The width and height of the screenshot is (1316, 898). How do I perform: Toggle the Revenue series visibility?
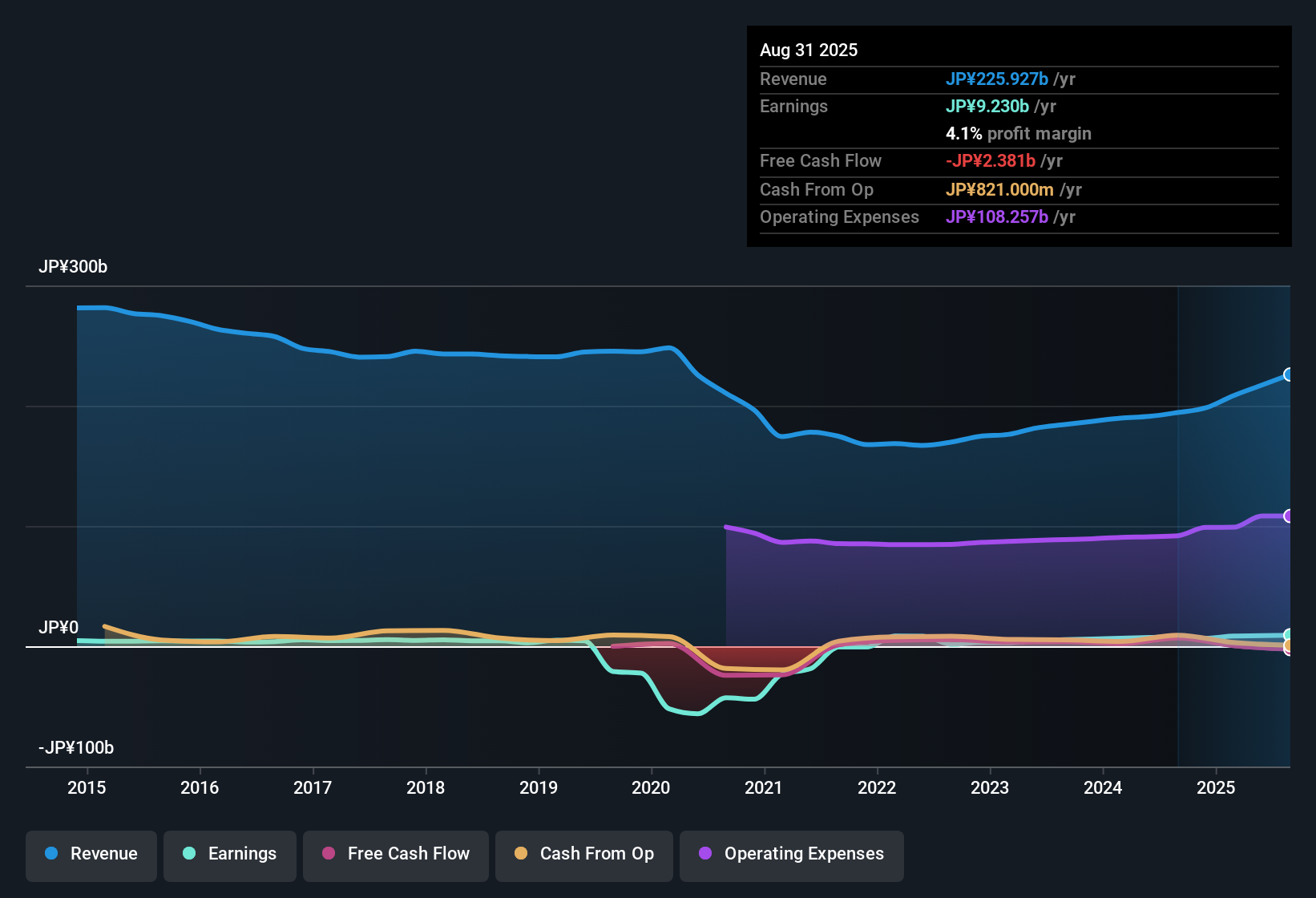(x=91, y=854)
